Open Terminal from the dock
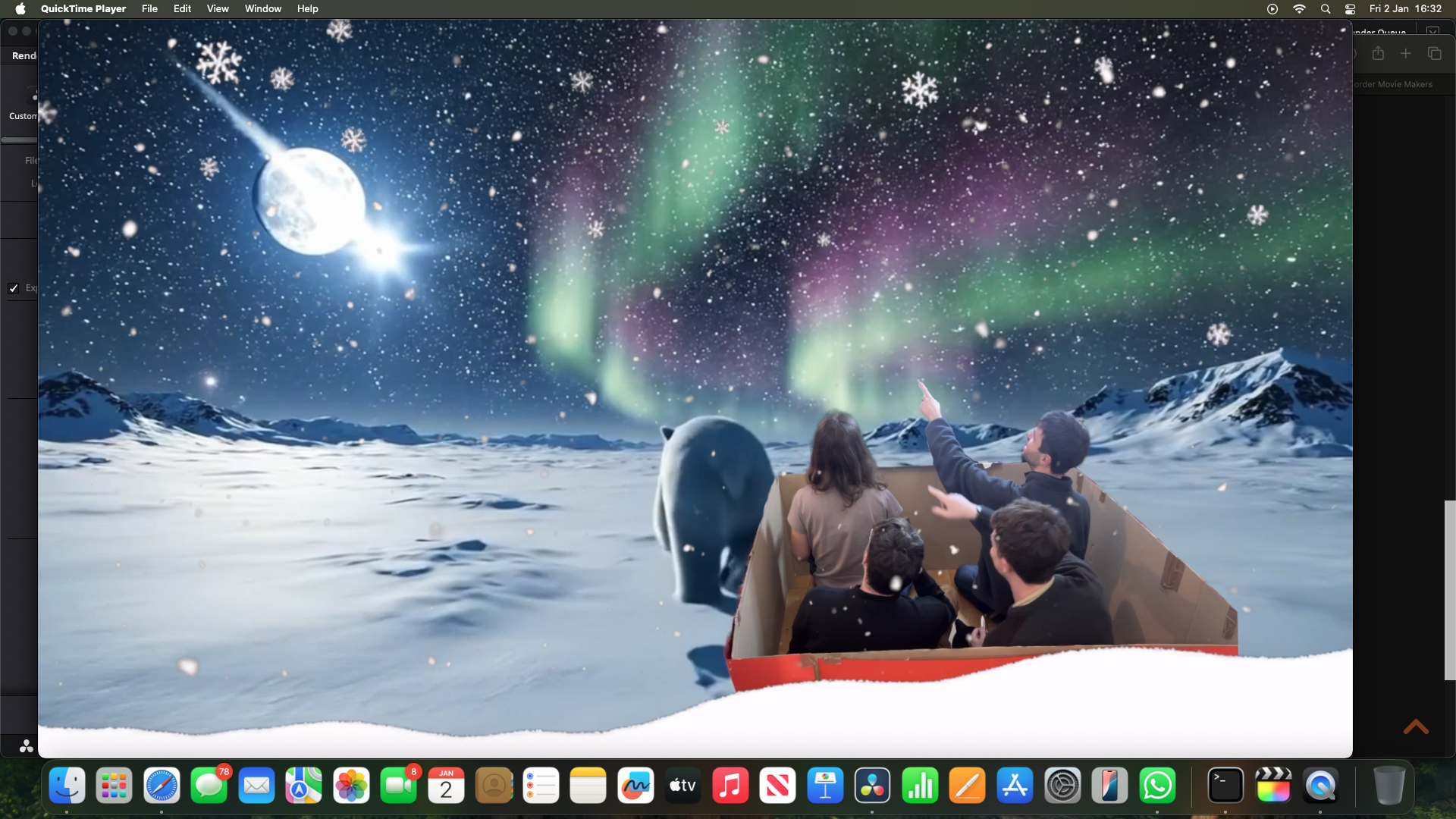The image size is (1456, 819). click(1225, 786)
